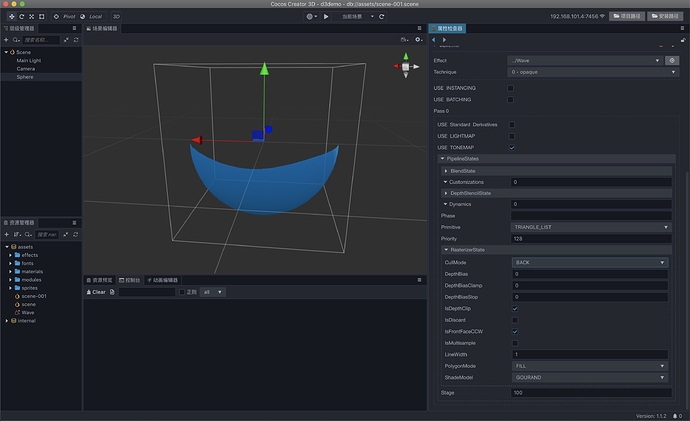The height and width of the screenshot is (421, 690).
Task: Expand the materials folder in assets
Action: [12, 271]
